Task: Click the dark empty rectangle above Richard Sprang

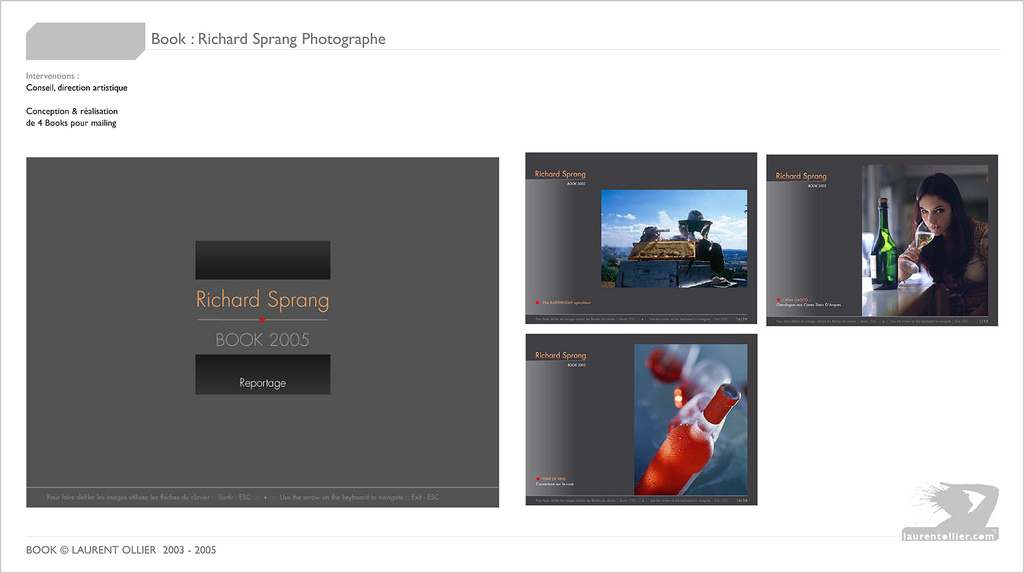Action: (263, 260)
